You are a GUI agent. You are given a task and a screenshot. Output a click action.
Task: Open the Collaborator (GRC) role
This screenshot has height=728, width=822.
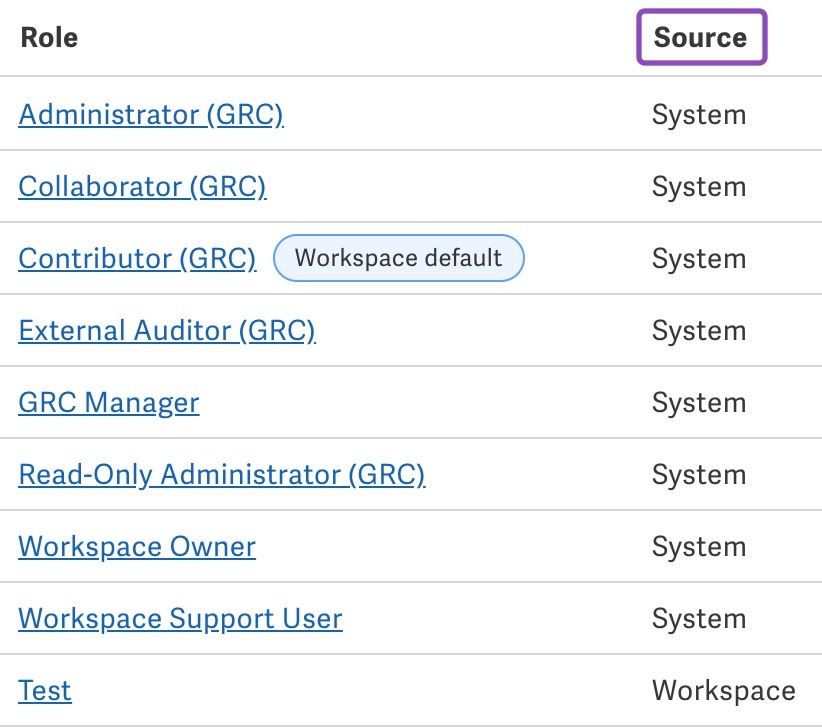142,187
